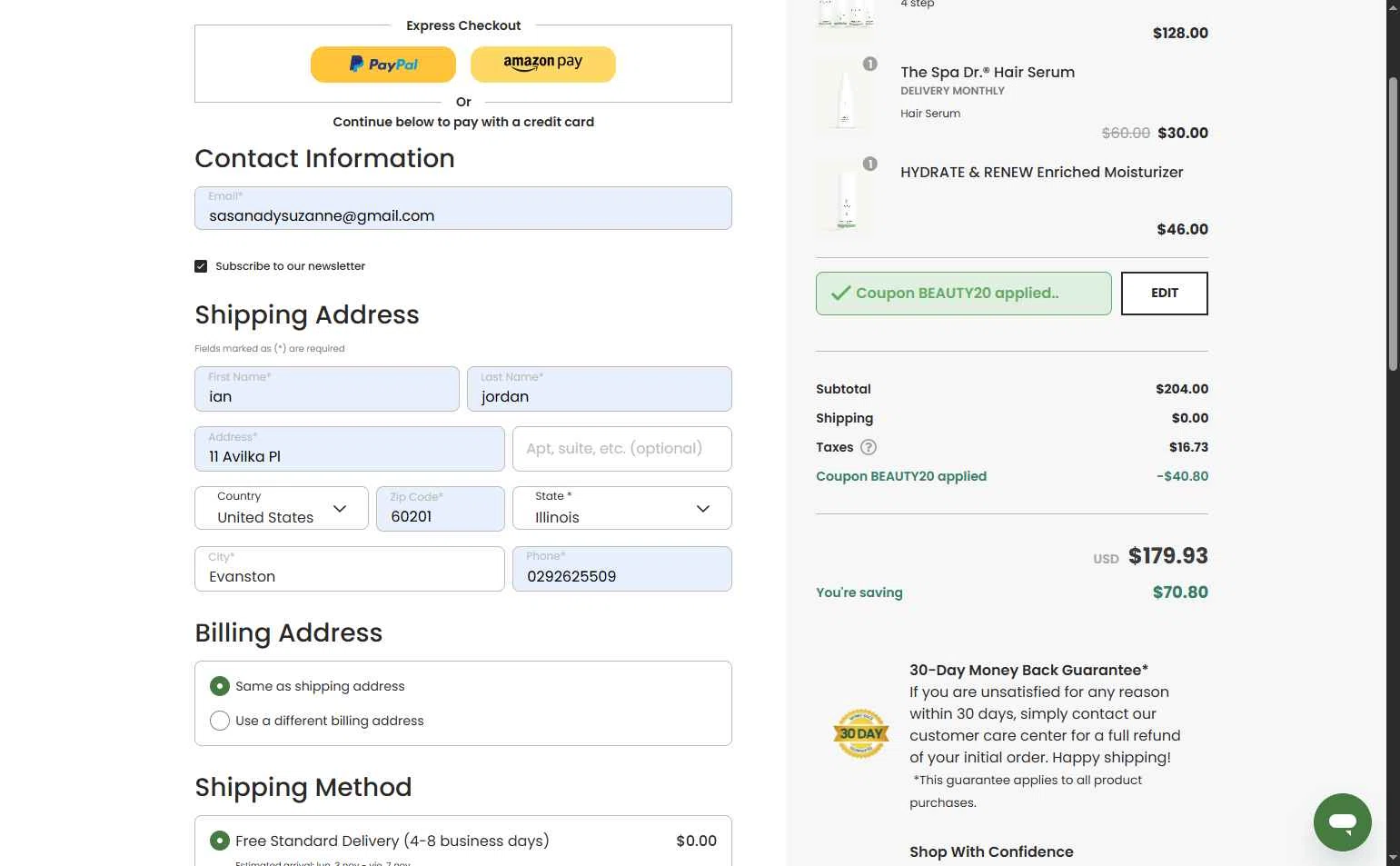
Task: Choose Use a different billing address
Action: tap(220, 721)
